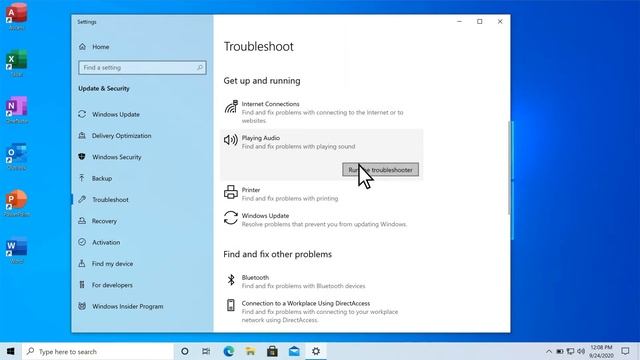Viewport: 640px width, 360px height.
Task: Click the Find a setting search box
Action: click(142, 67)
